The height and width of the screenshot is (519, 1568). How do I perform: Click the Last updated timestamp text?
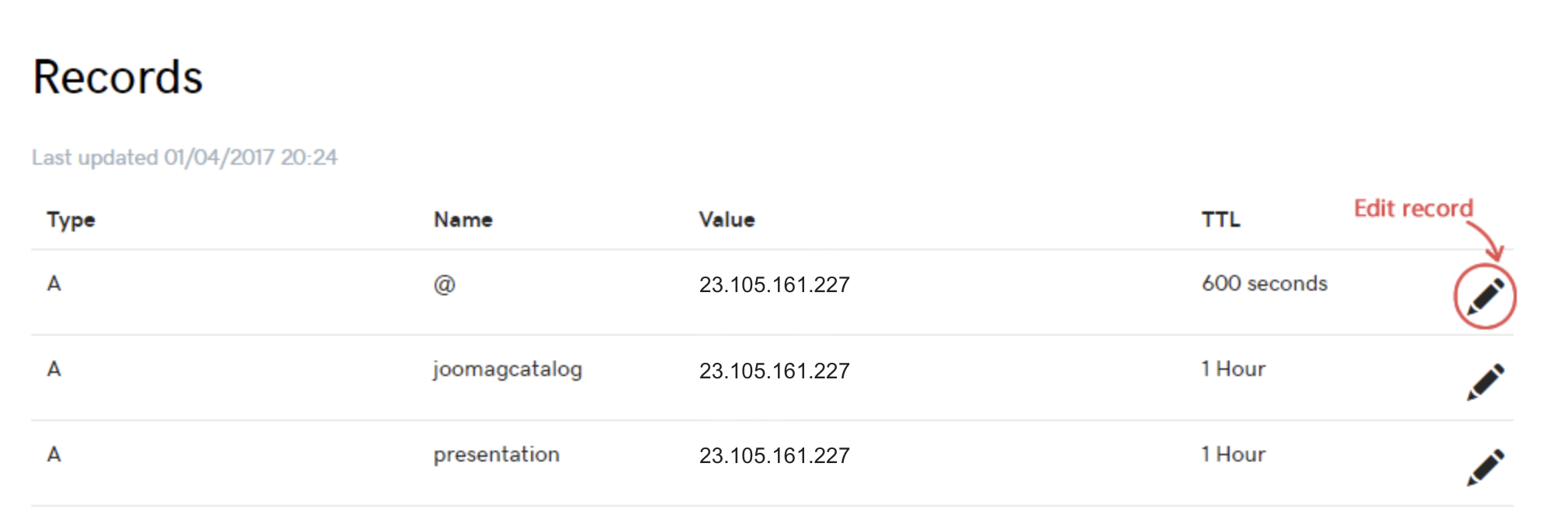[x=185, y=158]
